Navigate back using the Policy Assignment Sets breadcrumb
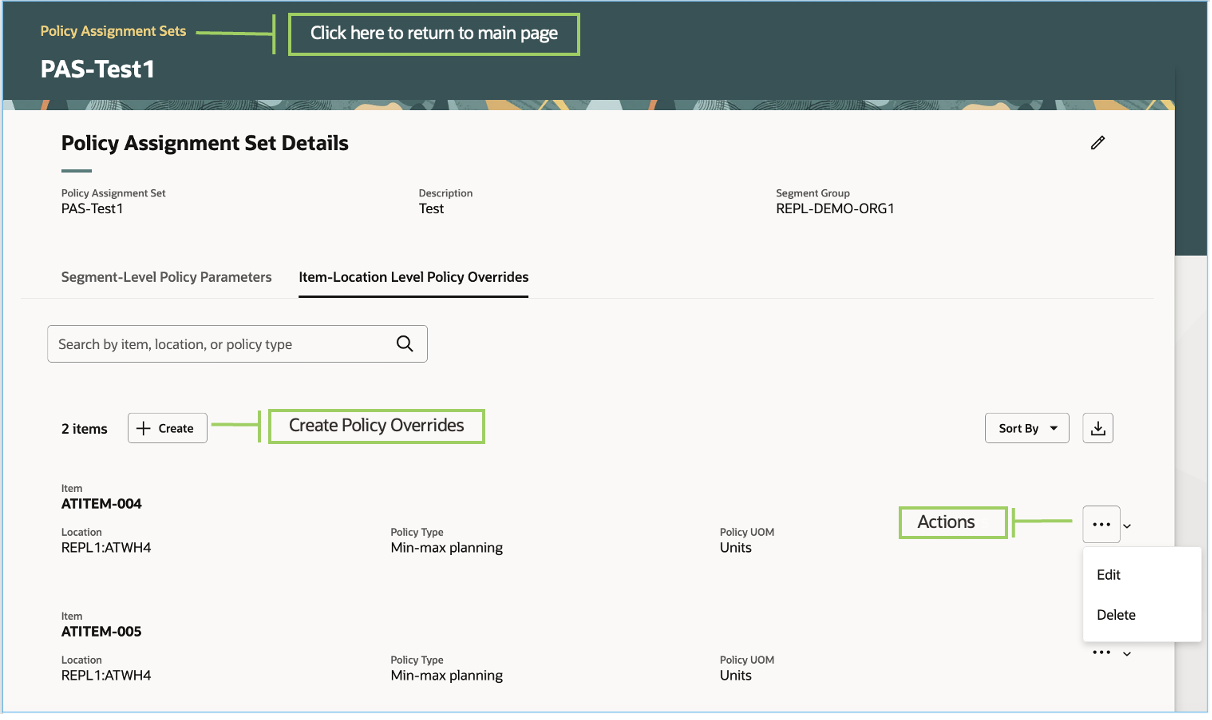The height and width of the screenshot is (720, 1212). pyautogui.click(x=112, y=31)
